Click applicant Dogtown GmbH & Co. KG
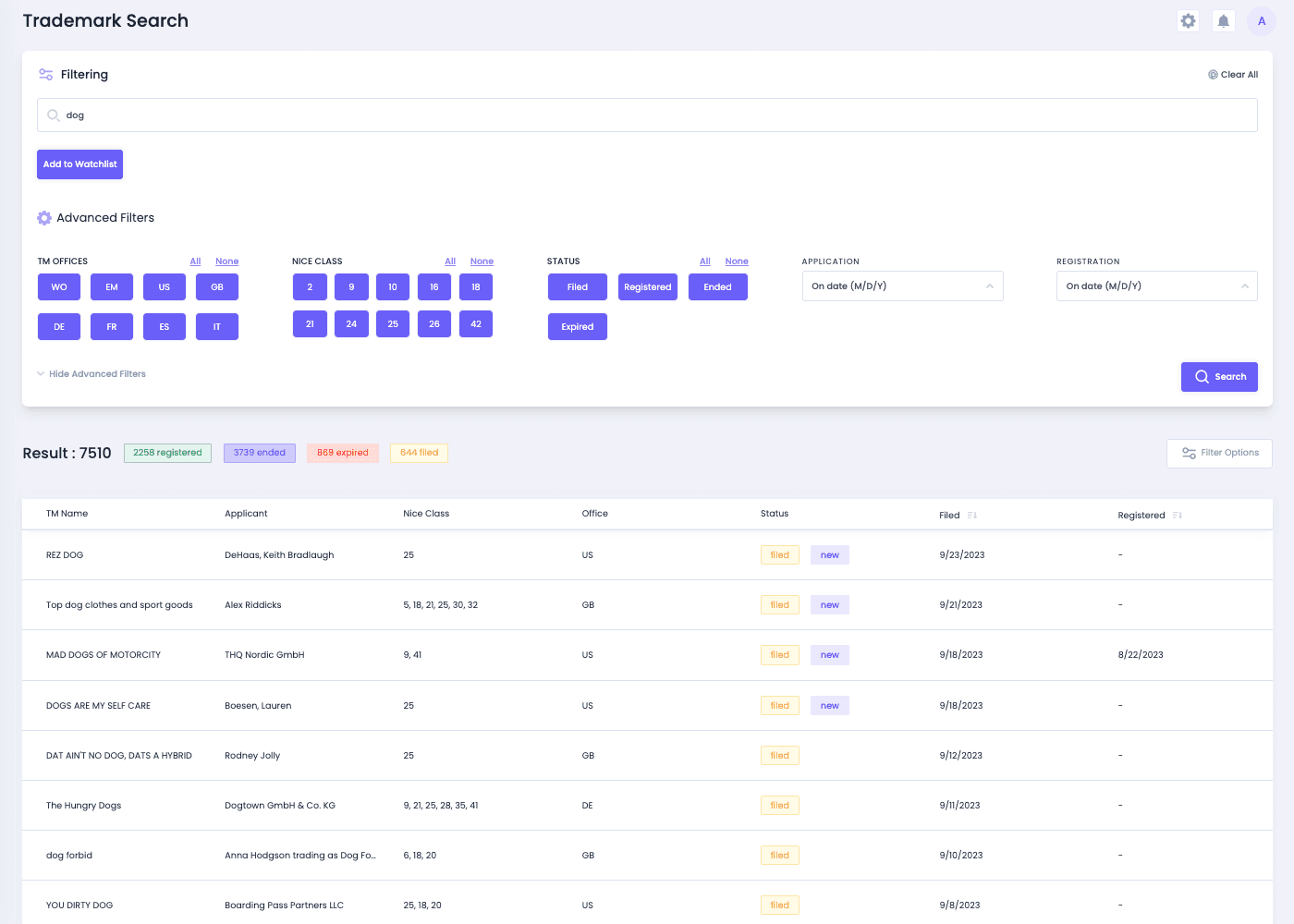Image resolution: width=1294 pixels, height=924 pixels. pyautogui.click(x=280, y=806)
